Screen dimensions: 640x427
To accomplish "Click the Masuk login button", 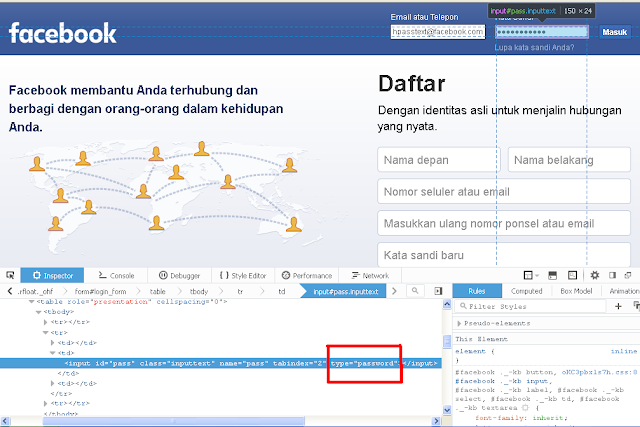I will click(x=614, y=32).
